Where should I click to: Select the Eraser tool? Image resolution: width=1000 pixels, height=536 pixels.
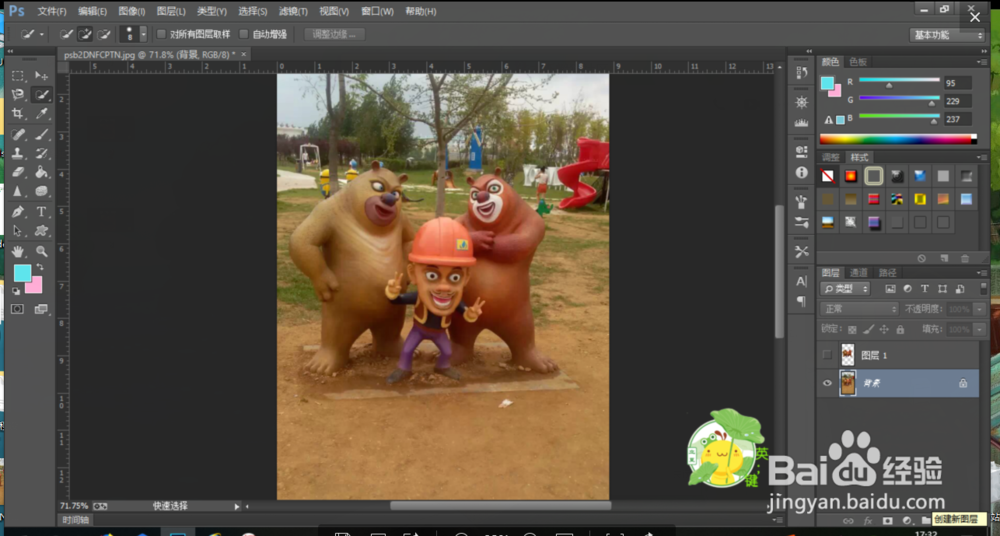pos(18,172)
